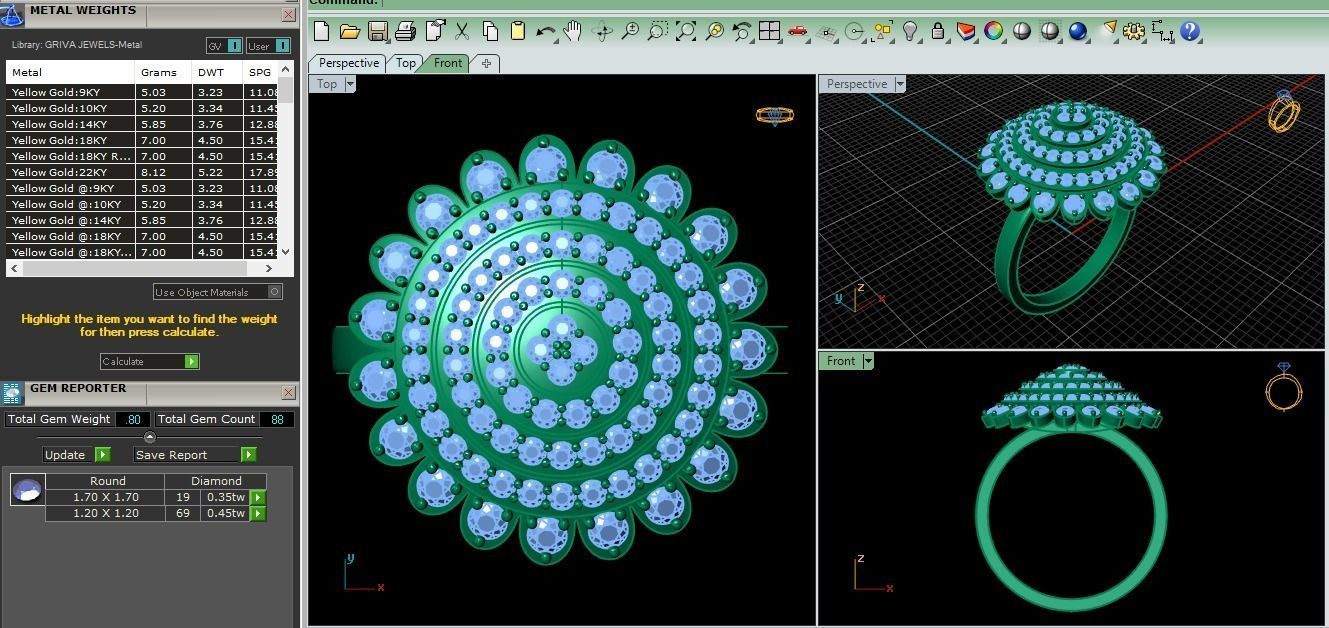Select the Zoom window tool
This screenshot has height=628, width=1329.
(x=657, y=31)
